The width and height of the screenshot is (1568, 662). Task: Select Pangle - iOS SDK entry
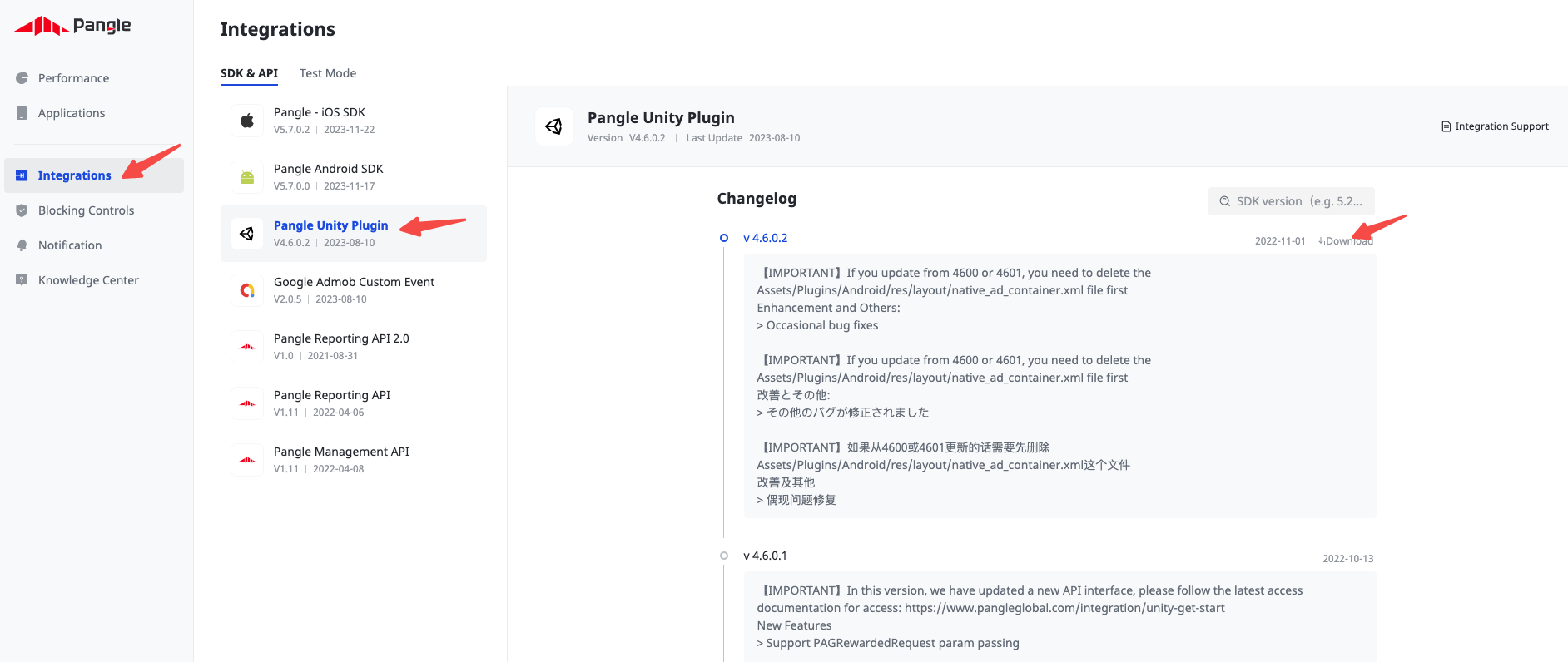(354, 121)
